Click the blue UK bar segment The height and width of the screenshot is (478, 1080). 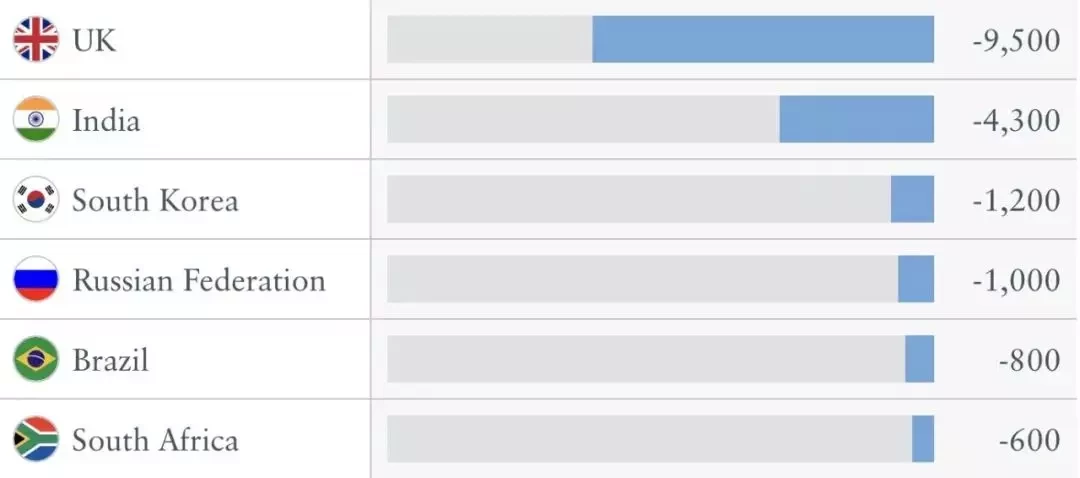click(763, 39)
